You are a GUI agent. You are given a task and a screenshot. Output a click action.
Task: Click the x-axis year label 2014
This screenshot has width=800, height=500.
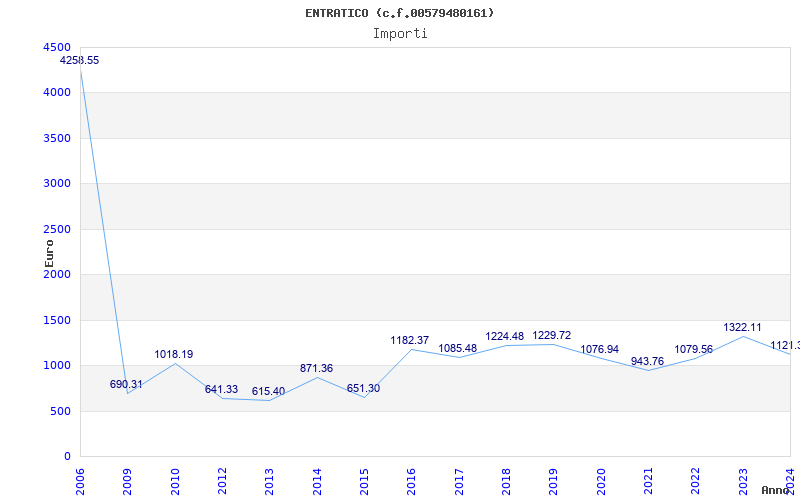(x=317, y=482)
